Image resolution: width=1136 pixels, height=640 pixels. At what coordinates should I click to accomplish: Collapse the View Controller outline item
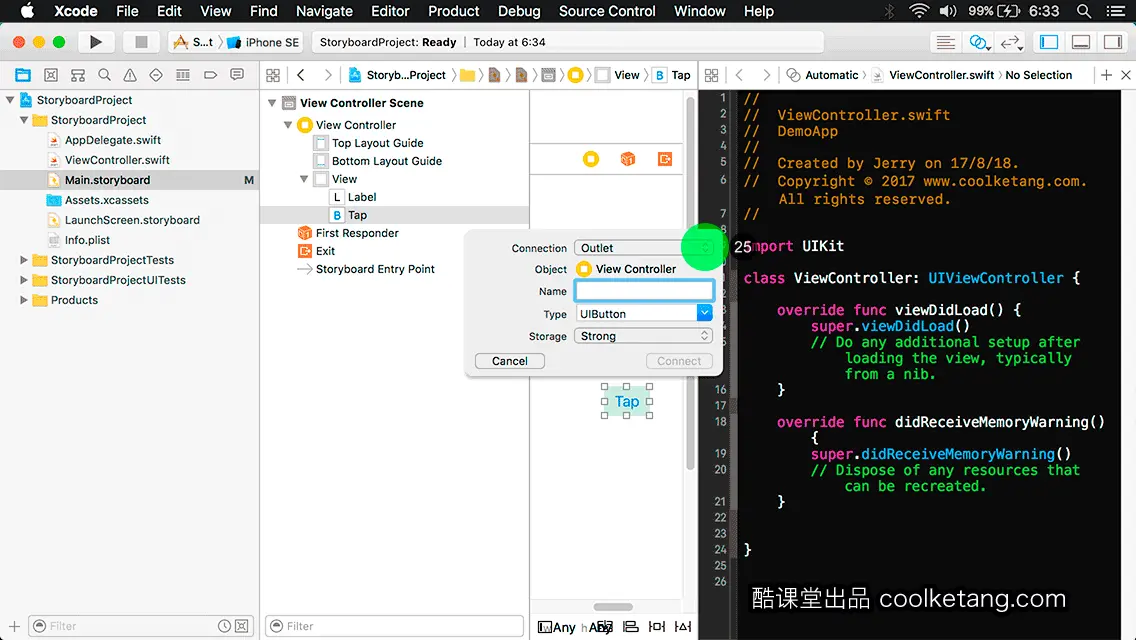point(288,125)
